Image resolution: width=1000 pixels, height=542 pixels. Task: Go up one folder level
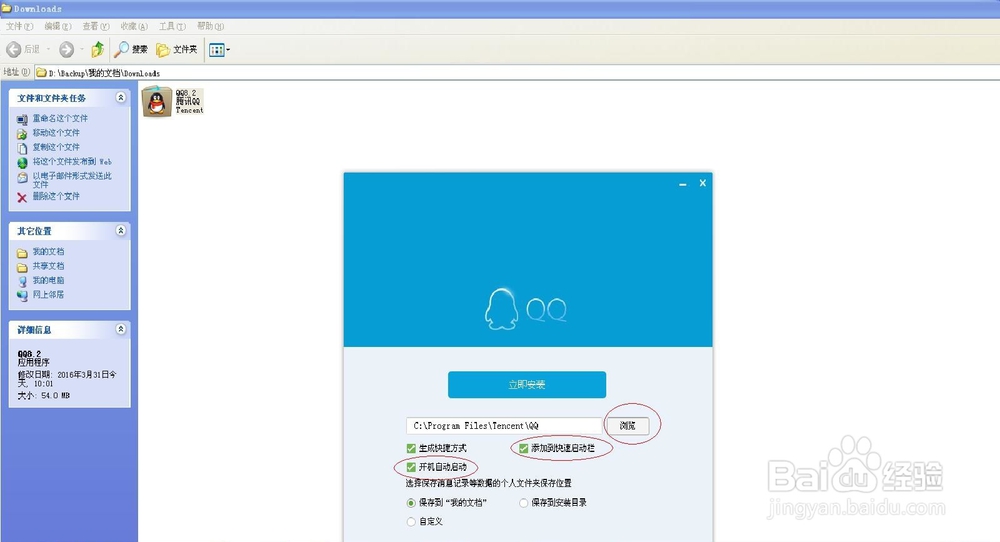click(98, 49)
